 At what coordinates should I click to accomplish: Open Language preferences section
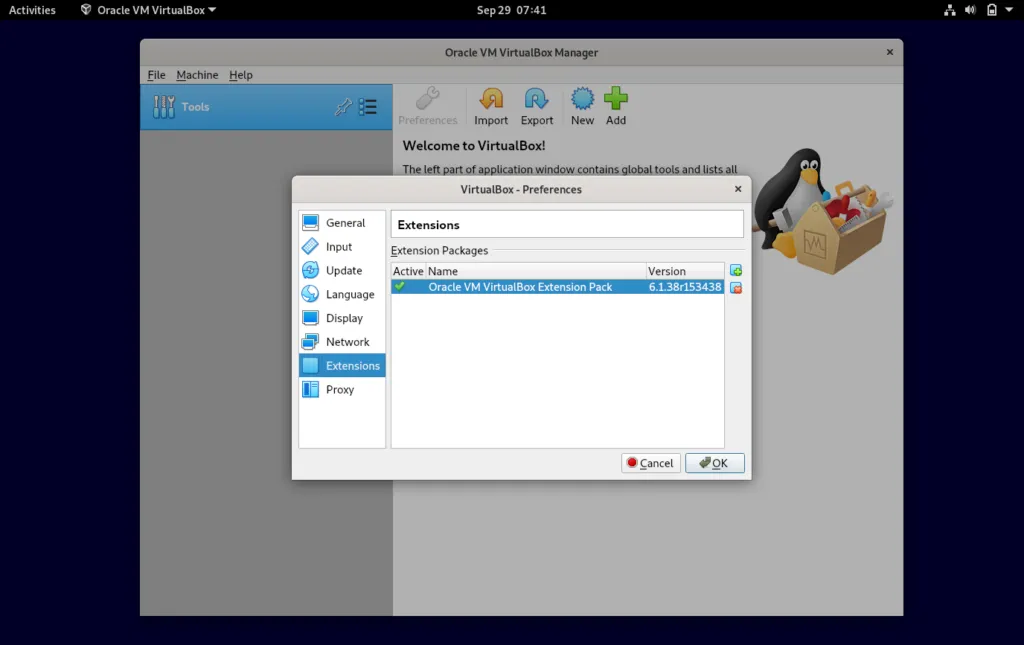tap(342, 294)
